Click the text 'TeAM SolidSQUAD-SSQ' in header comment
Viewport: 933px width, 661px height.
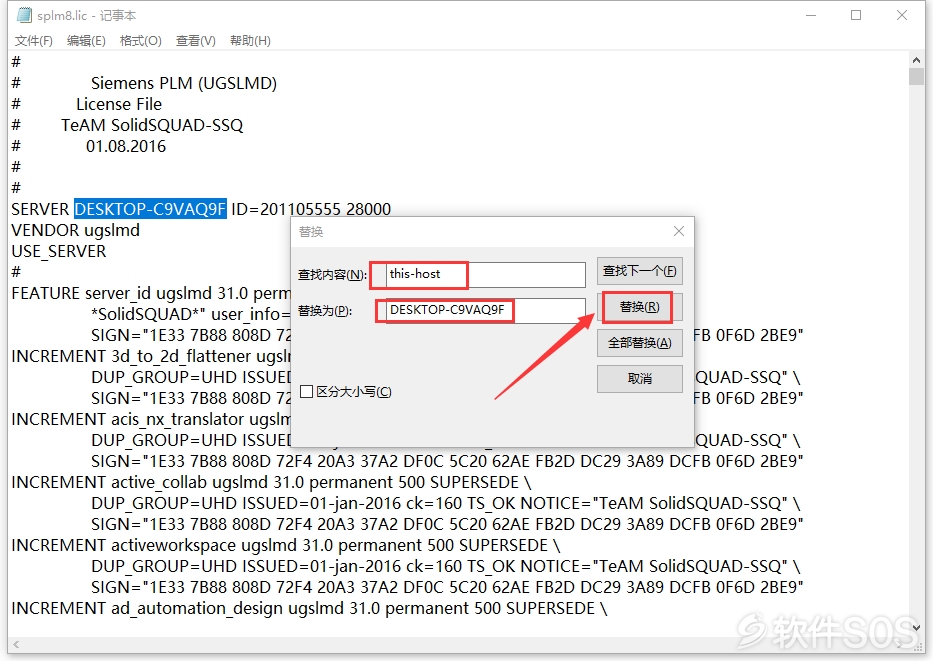click(152, 126)
